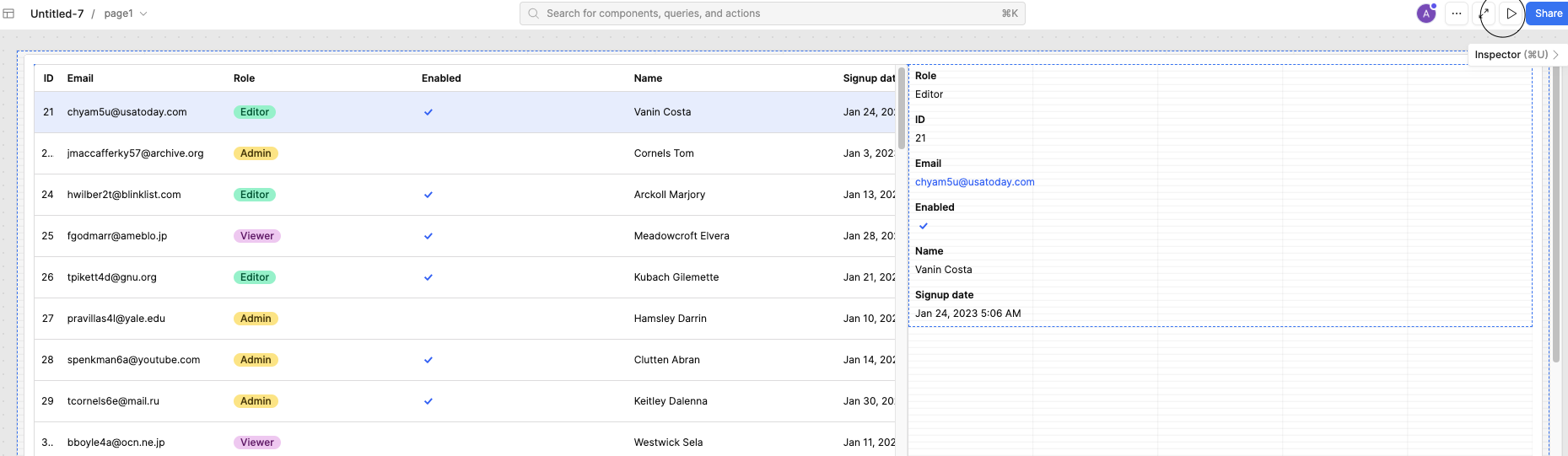Screen dimensions: 1568x456
Task: Click the purple user avatar A
Action: [1426, 13]
